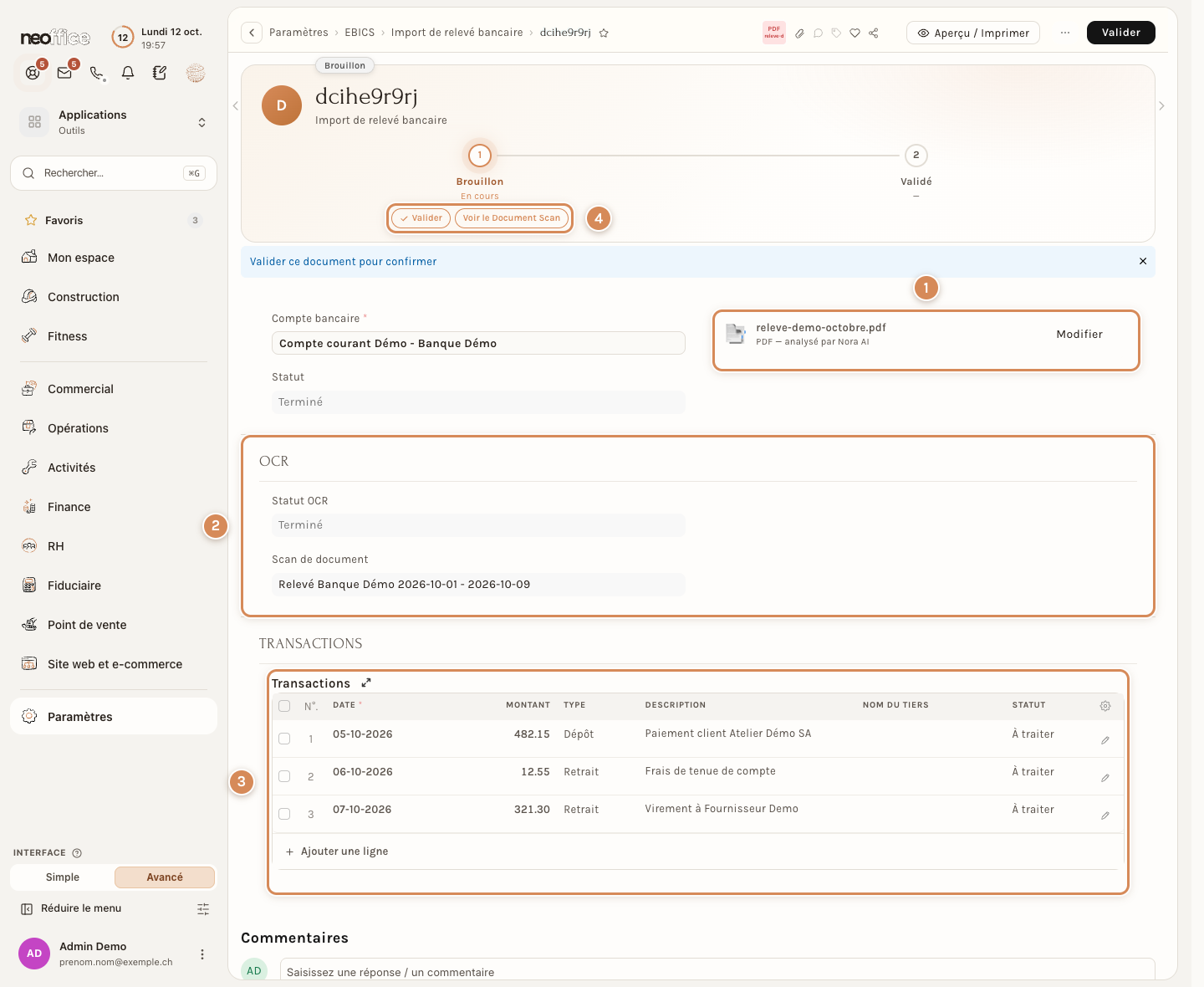Click the attachment paperclip icon
Viewport: 1204px width, 987px height.
[x=799, y=33]
